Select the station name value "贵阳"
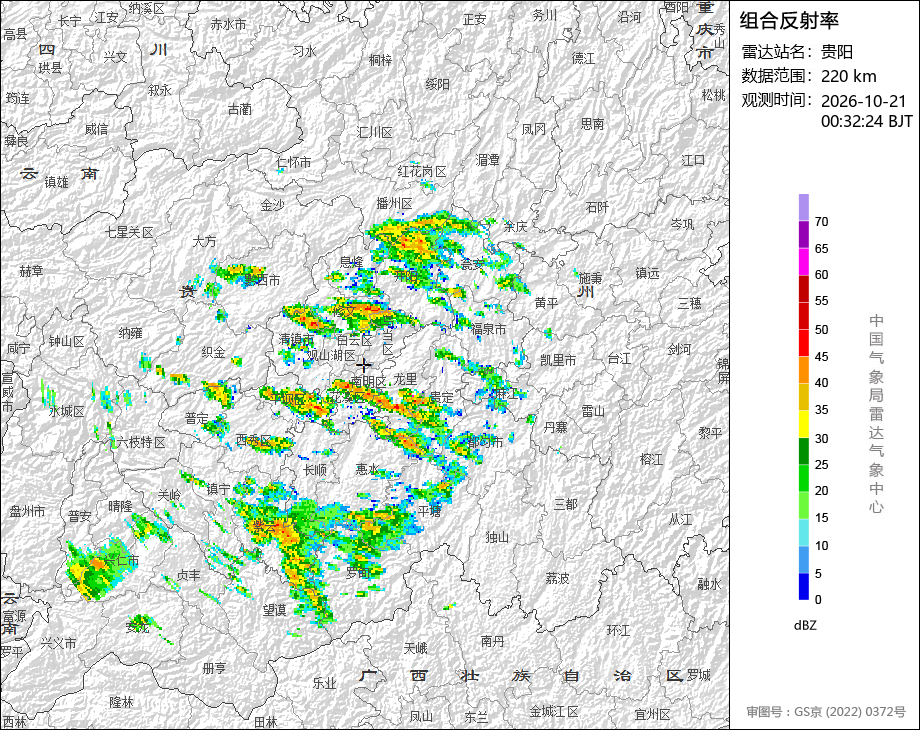920x730 pixels. point(837,52)
